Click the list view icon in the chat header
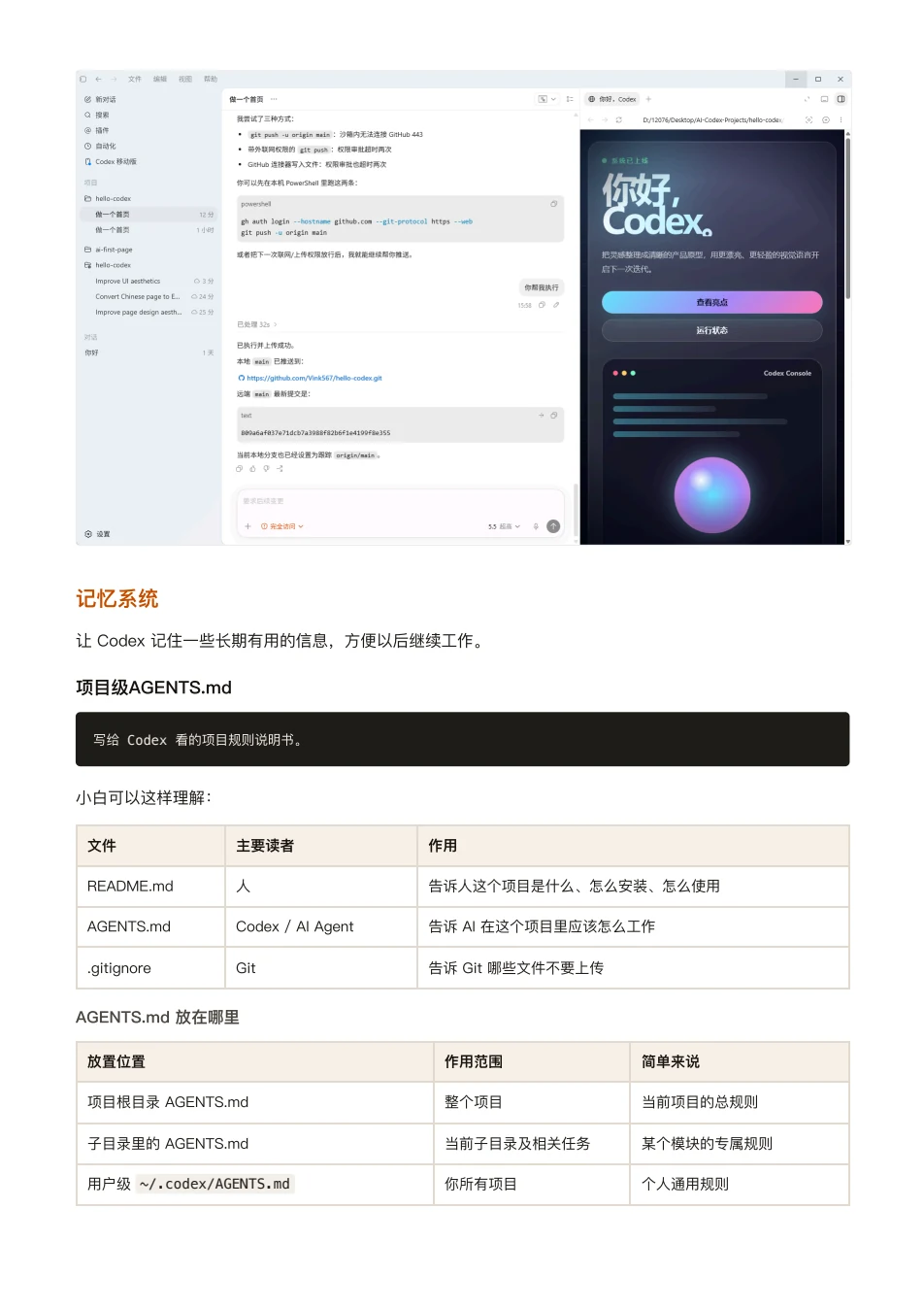The height and width of the screenshot is (1309, 924). point(570,99)
